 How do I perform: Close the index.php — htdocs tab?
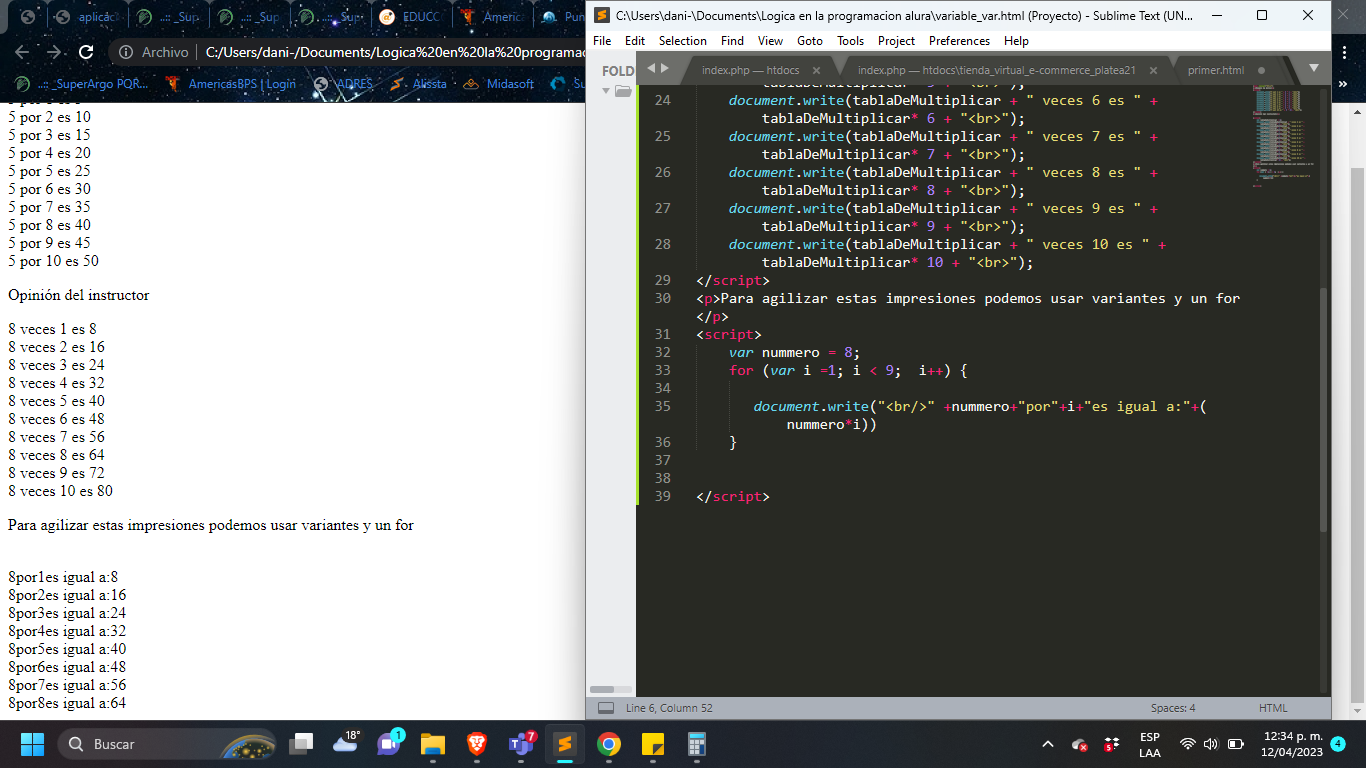pos(816,70)
